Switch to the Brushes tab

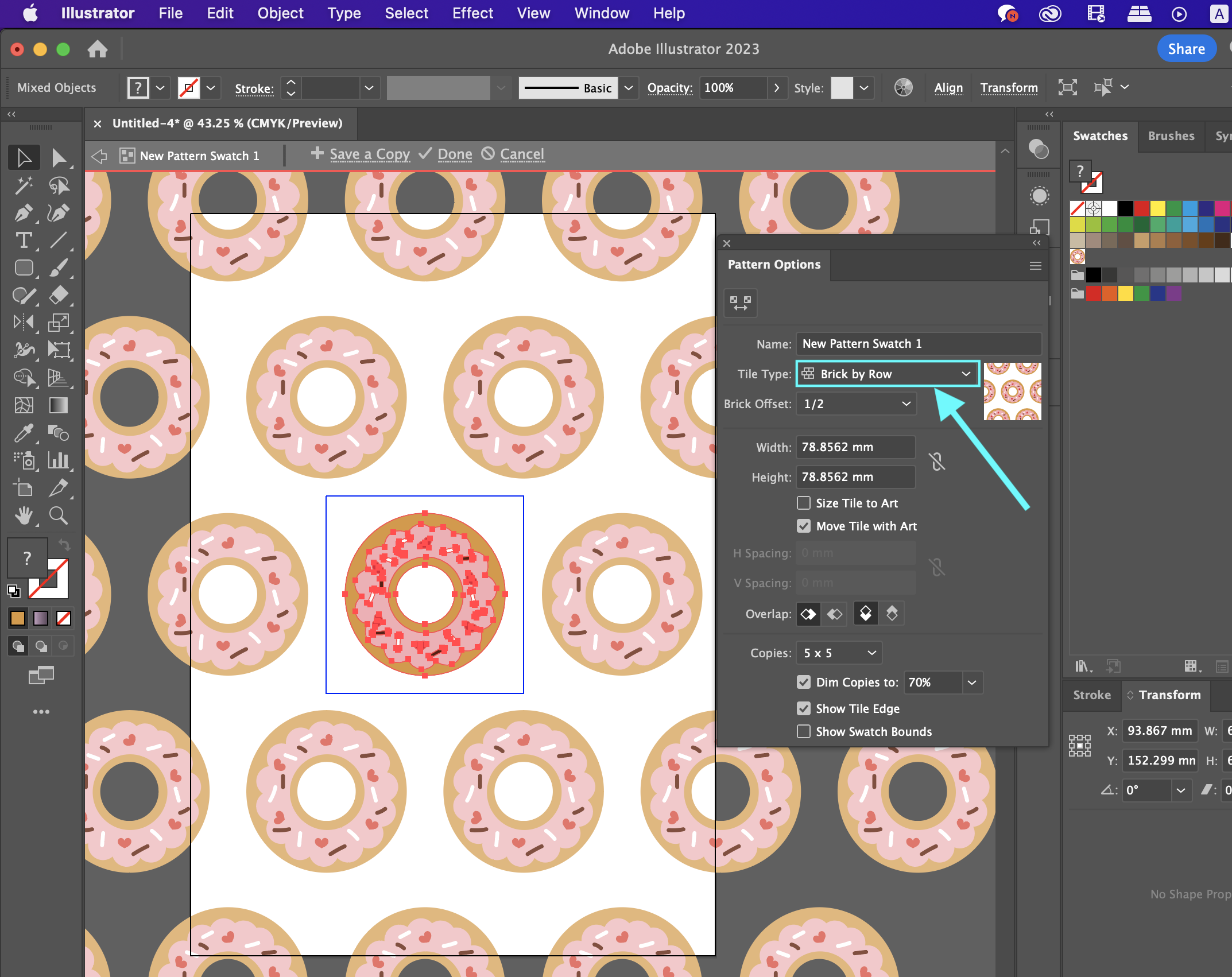pos(1171,136)
